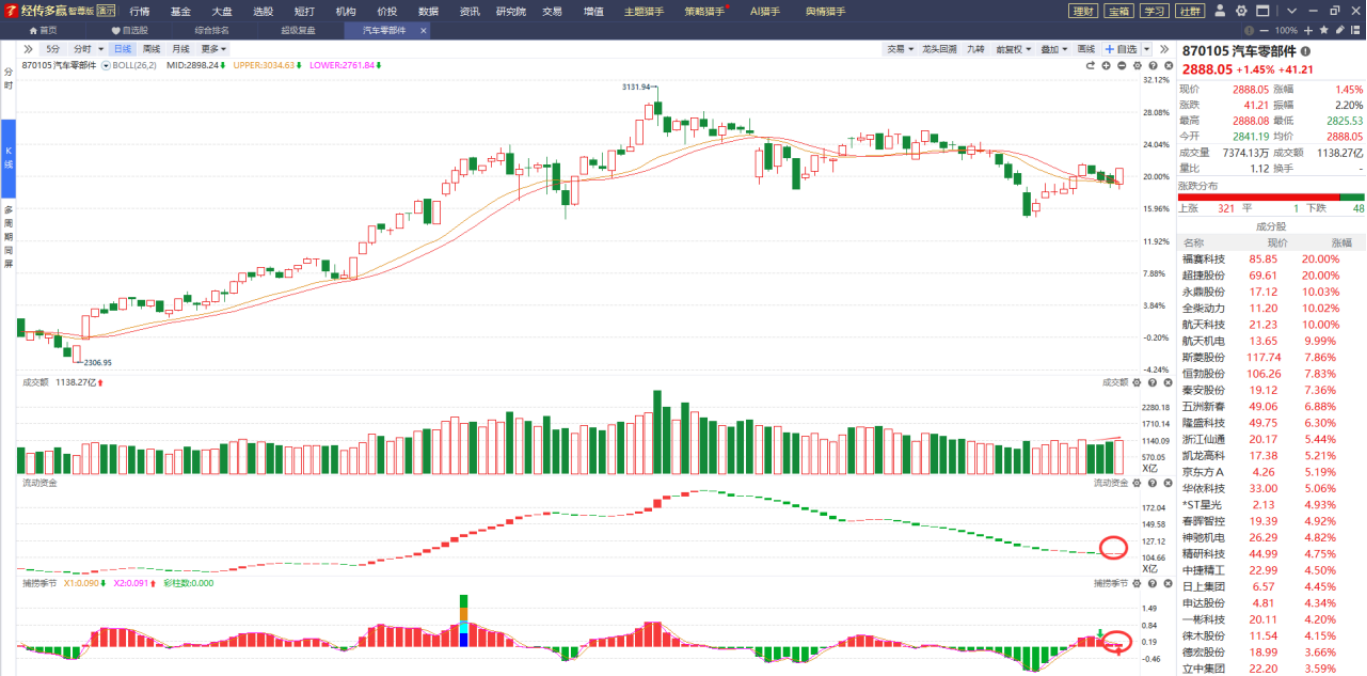Open the BOLL indicator selector dropdown
Viewport: 1367px width, 676px height.
coord(106,65)
